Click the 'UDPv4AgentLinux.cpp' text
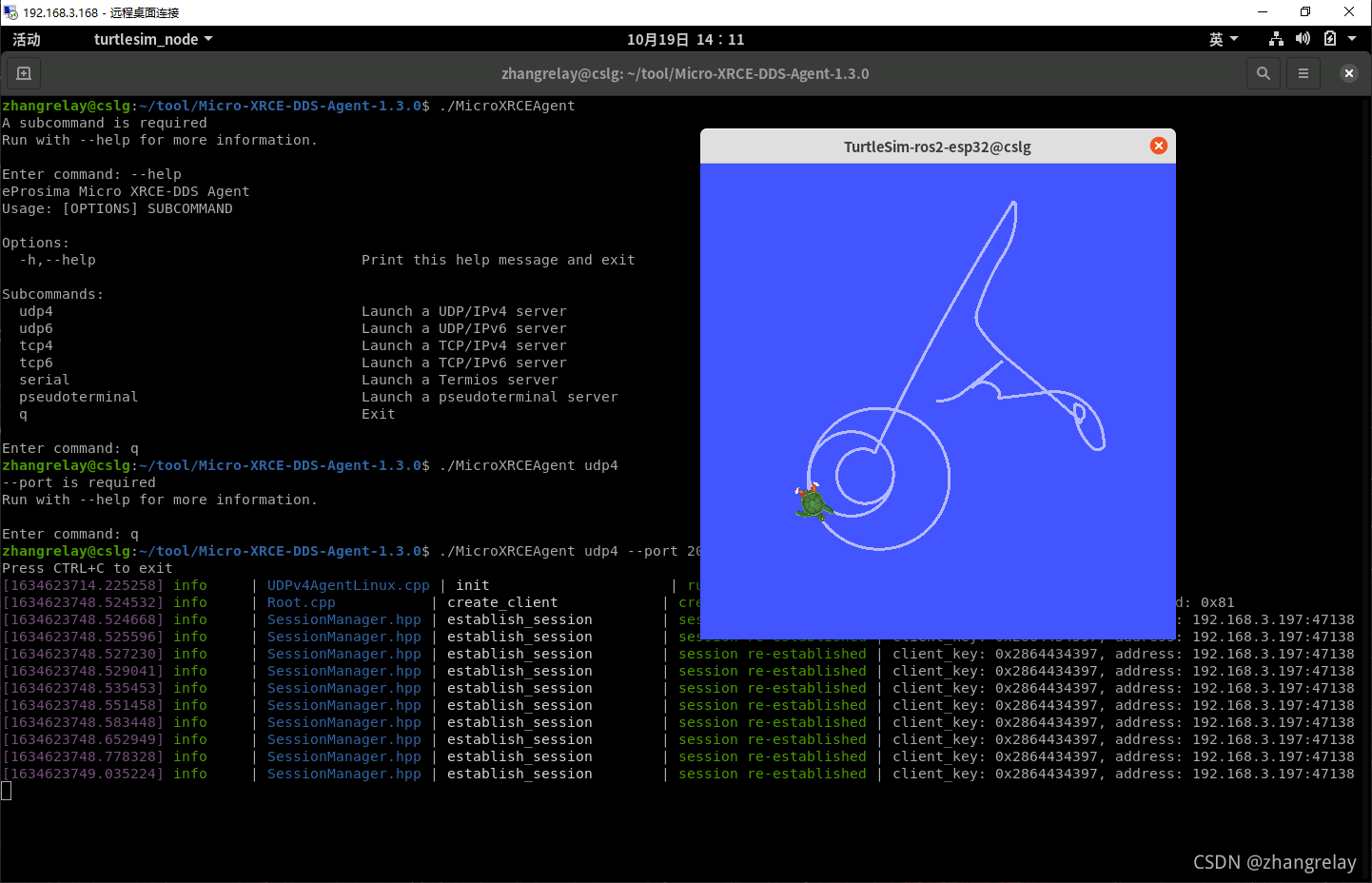The height and width of the screenshot is (883, 1372). 348,585
